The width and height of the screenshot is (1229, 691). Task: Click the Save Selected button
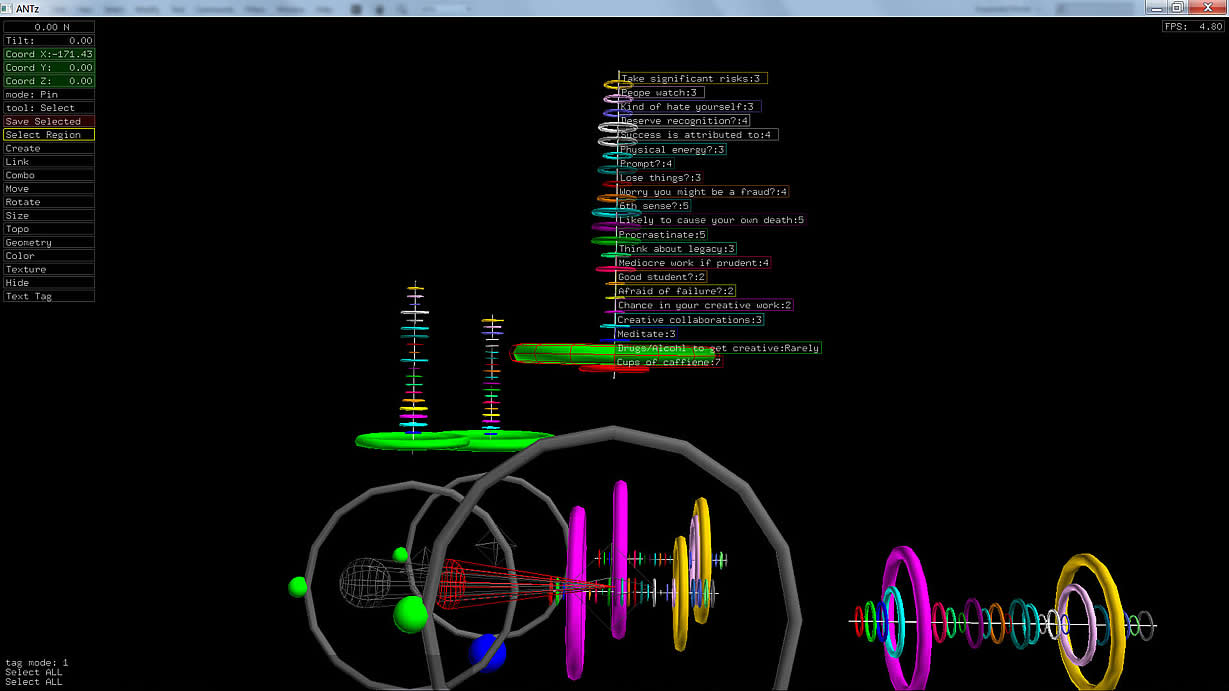48,121
